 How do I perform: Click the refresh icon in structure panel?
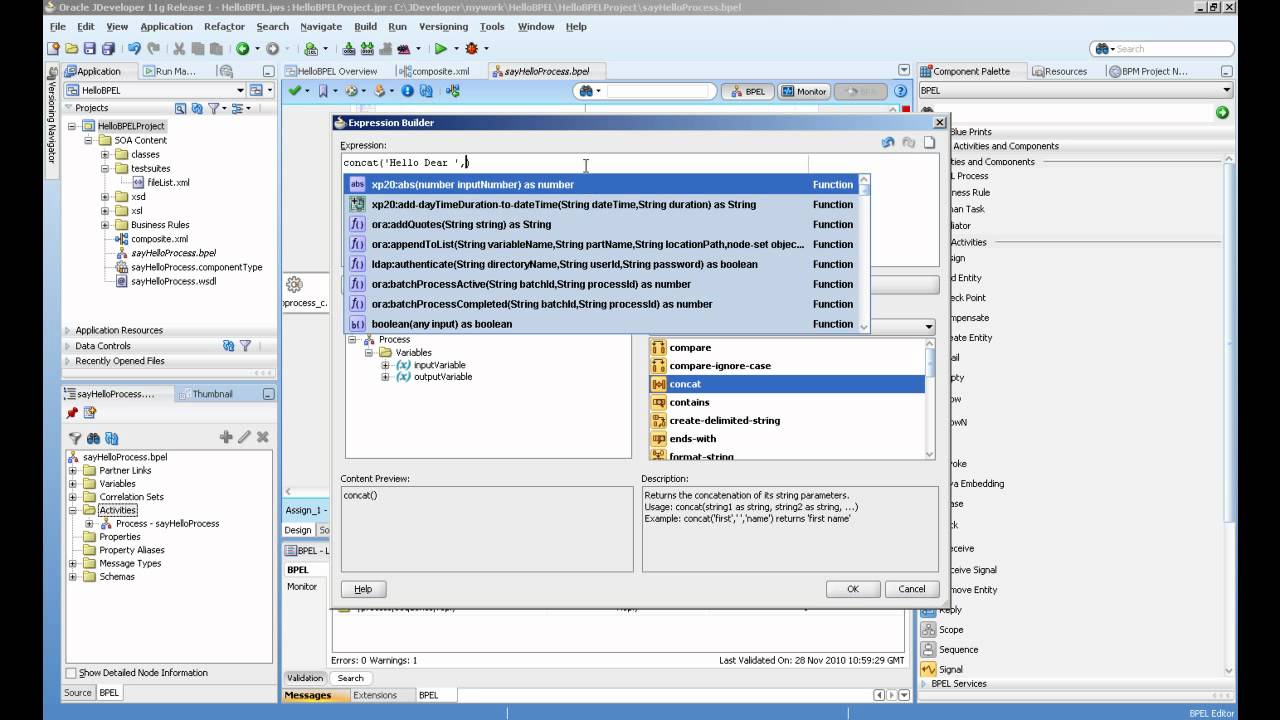111,438
